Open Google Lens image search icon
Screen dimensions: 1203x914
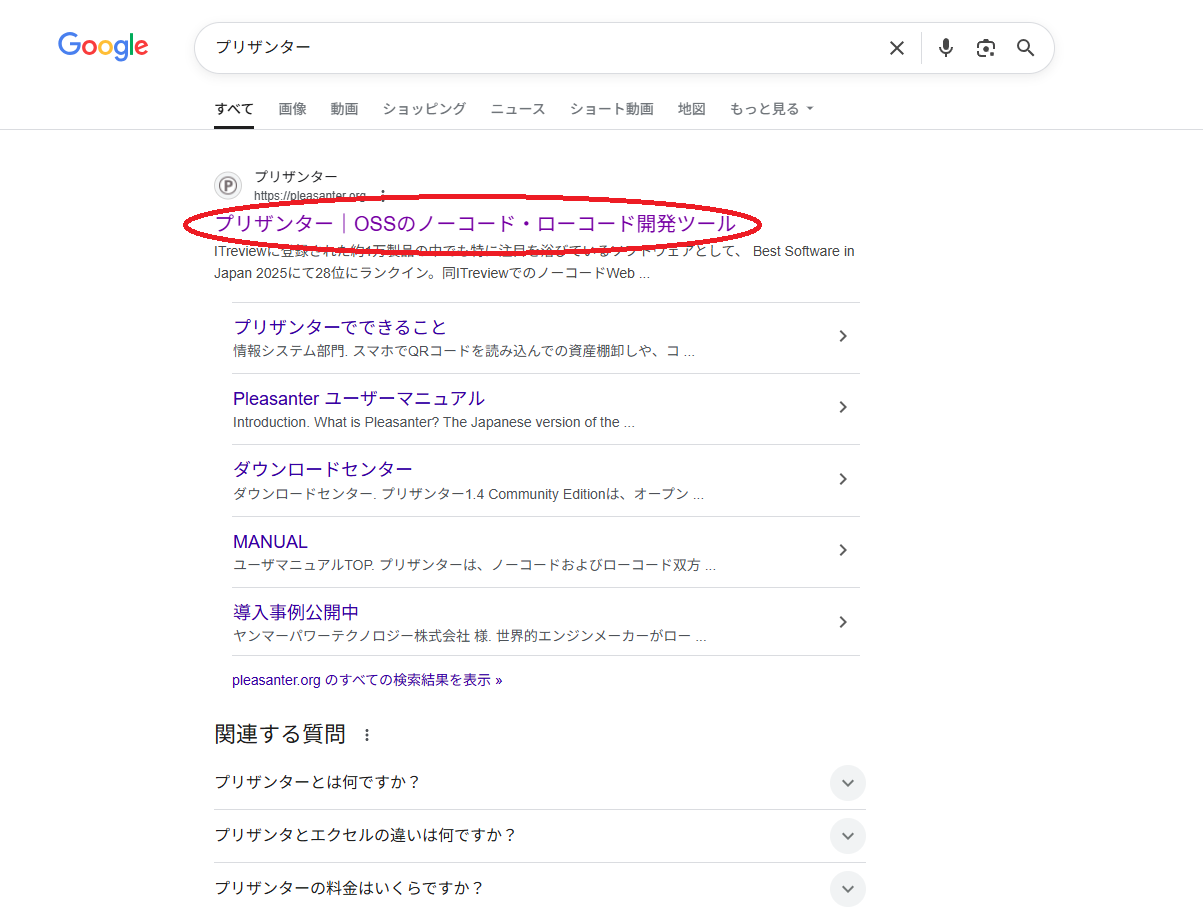click(986, 48)
